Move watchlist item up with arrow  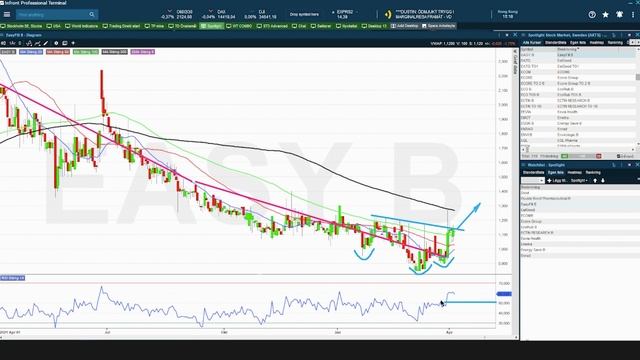(x=595, y=180)
